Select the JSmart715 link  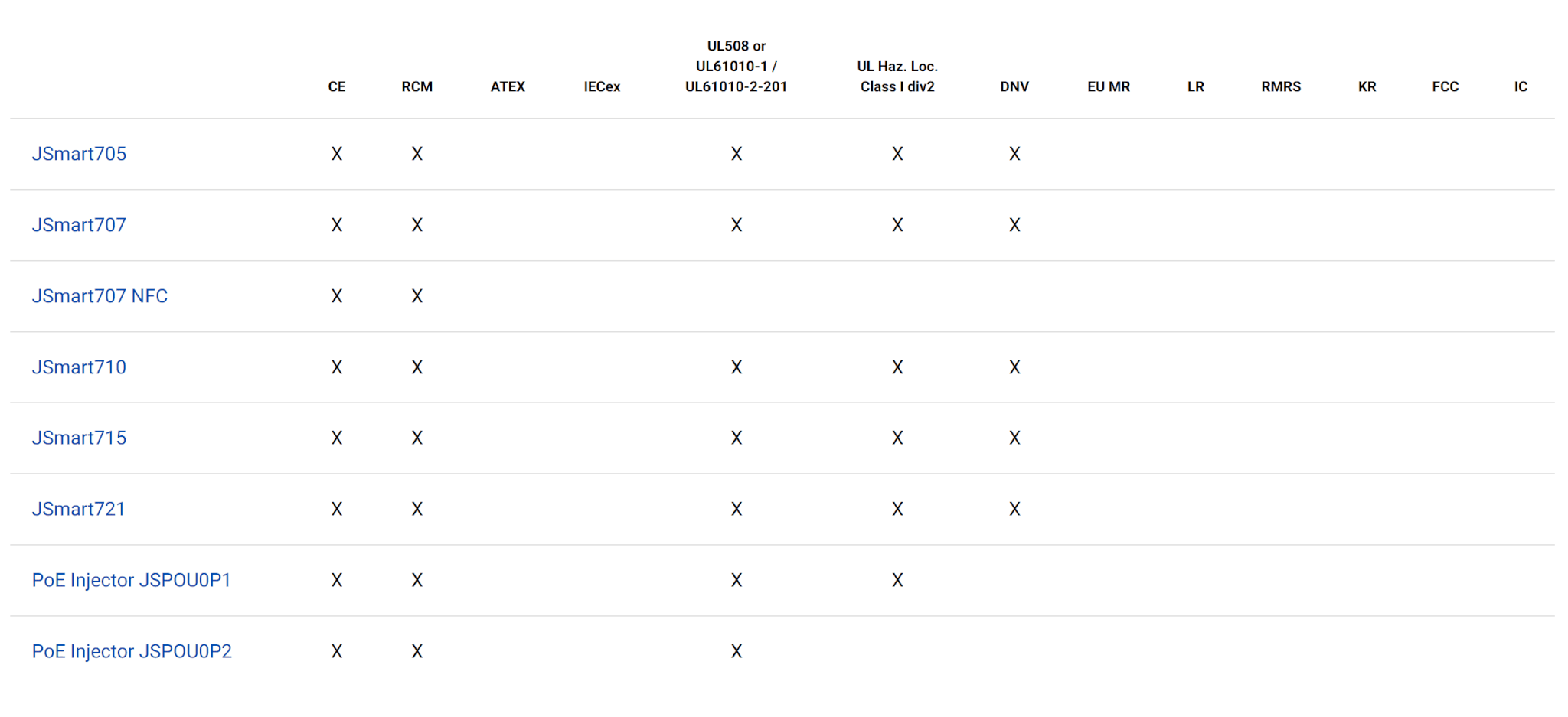[79, 438]
